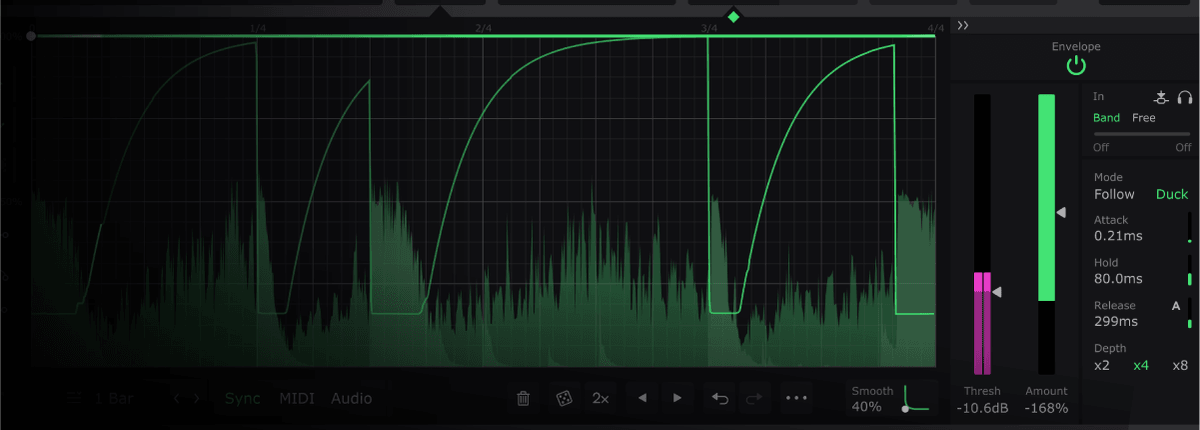The width and height of the screenshot is (1200, 430).
Task: Switch input to Band mode
Action: pyautogui.click(x=1106, y=118)
